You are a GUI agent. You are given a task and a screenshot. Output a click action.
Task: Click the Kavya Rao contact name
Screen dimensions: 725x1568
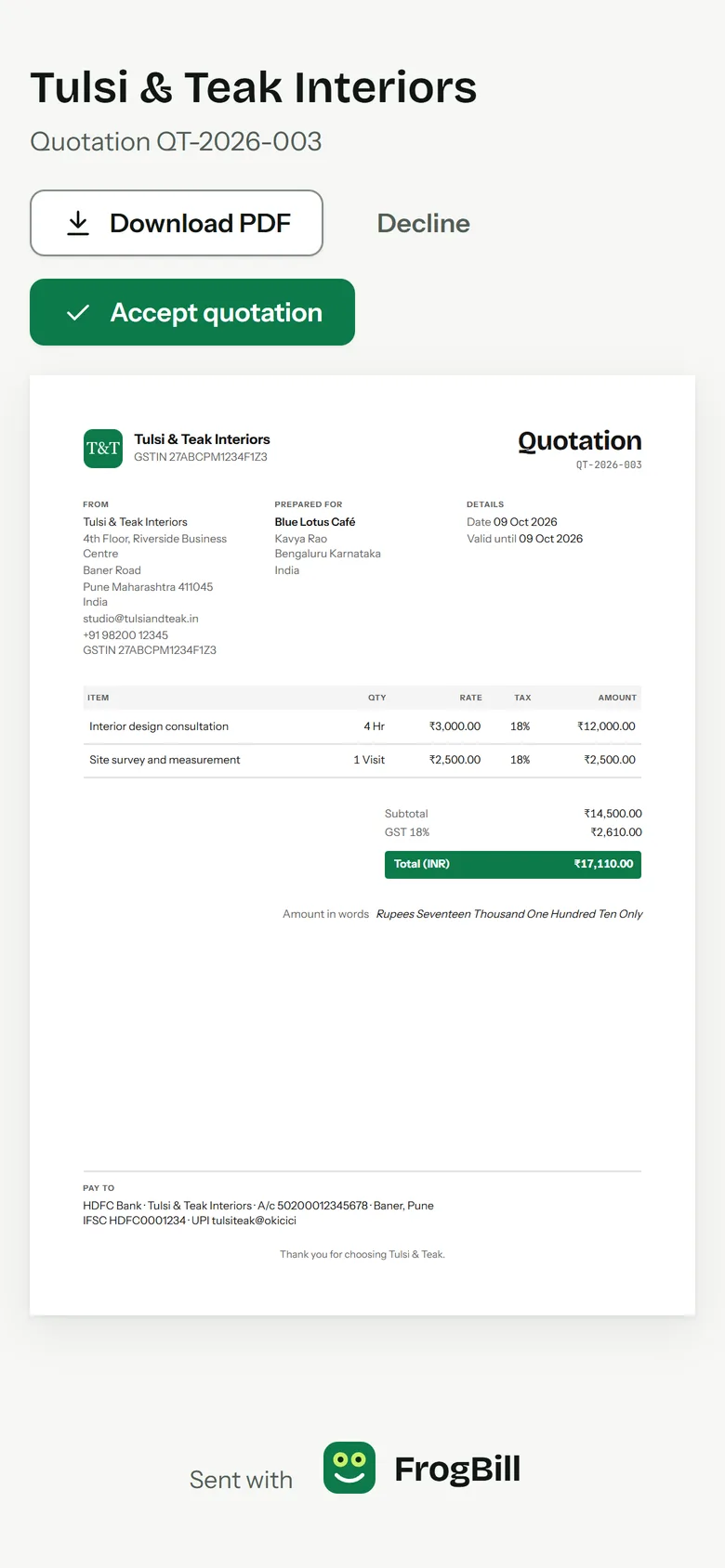tap(301, 539)
